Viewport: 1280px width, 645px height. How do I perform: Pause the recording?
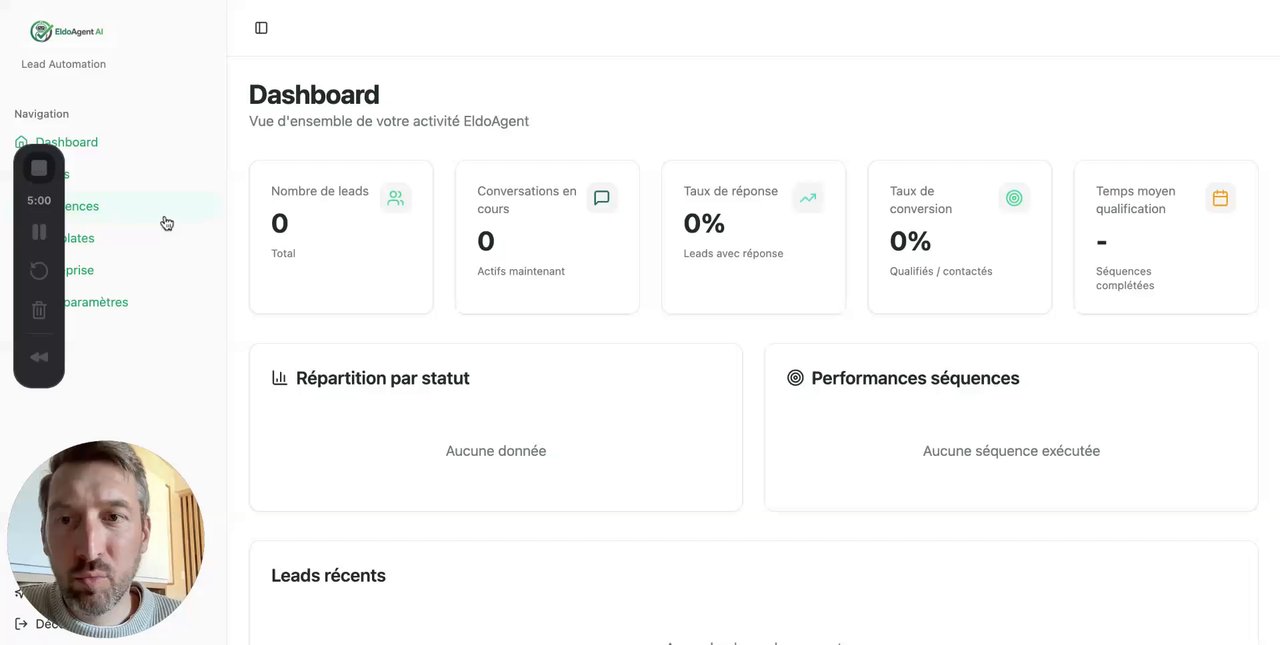tap(39, 232)
